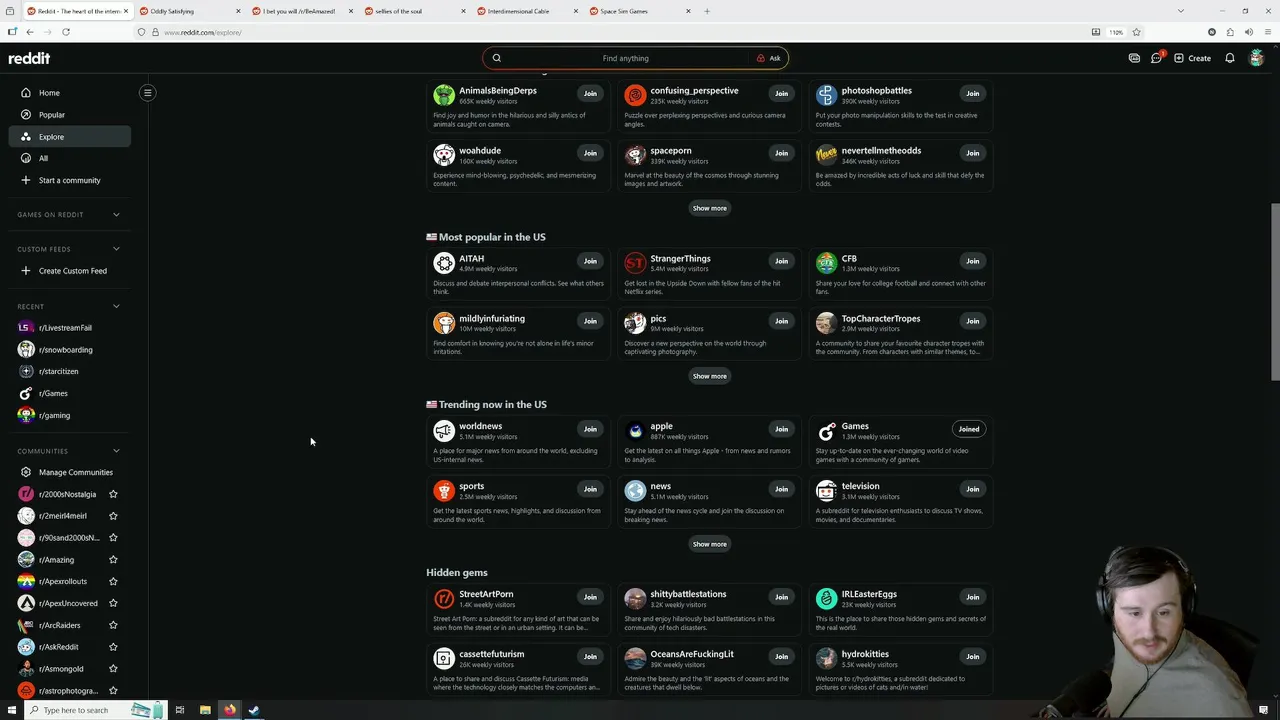
Task: Bookmark this page with star icon
Action: [1136, 32]
